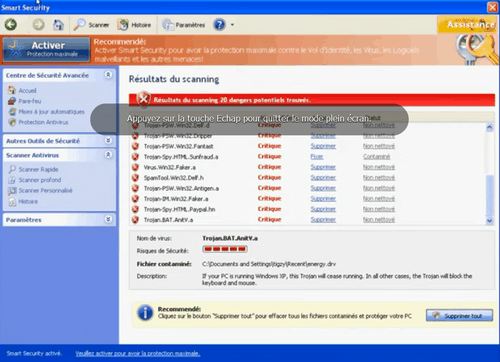Click the Accueil house icon

pos(12,90)
